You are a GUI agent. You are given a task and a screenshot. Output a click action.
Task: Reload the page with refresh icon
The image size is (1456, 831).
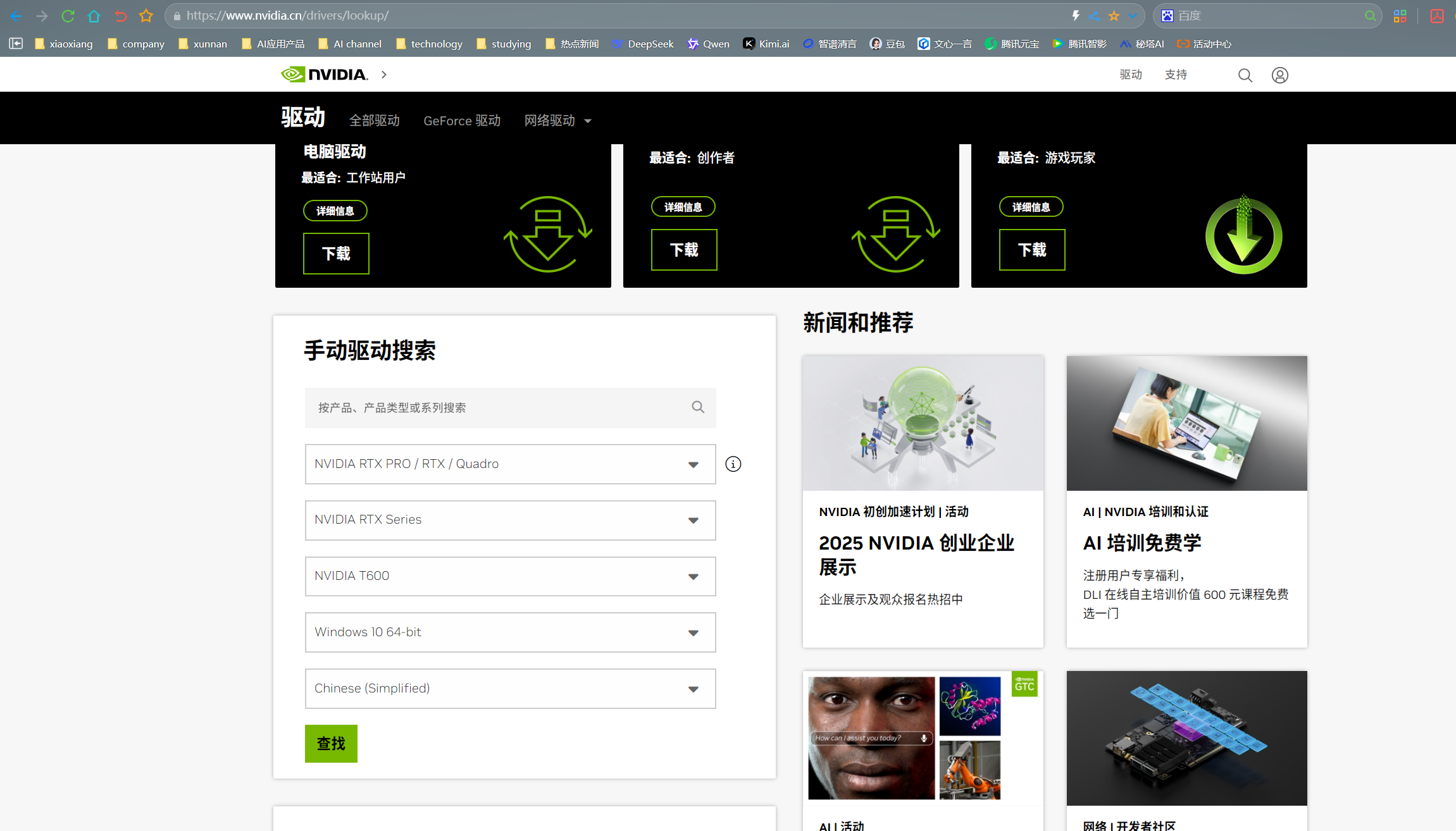pos(68,16)
